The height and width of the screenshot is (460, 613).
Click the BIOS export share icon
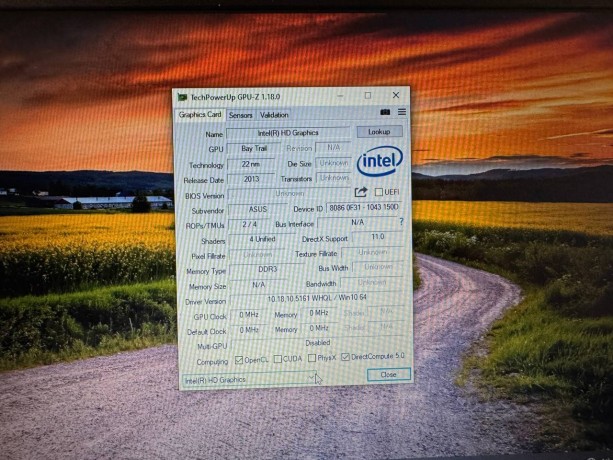click(x=360, y=192)
